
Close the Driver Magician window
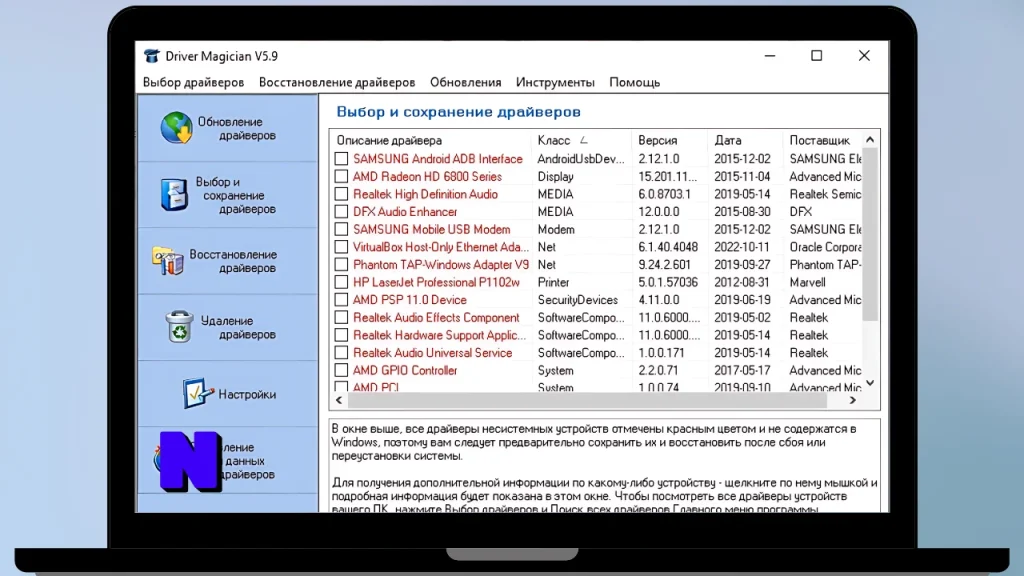click(x=864, y=56)
